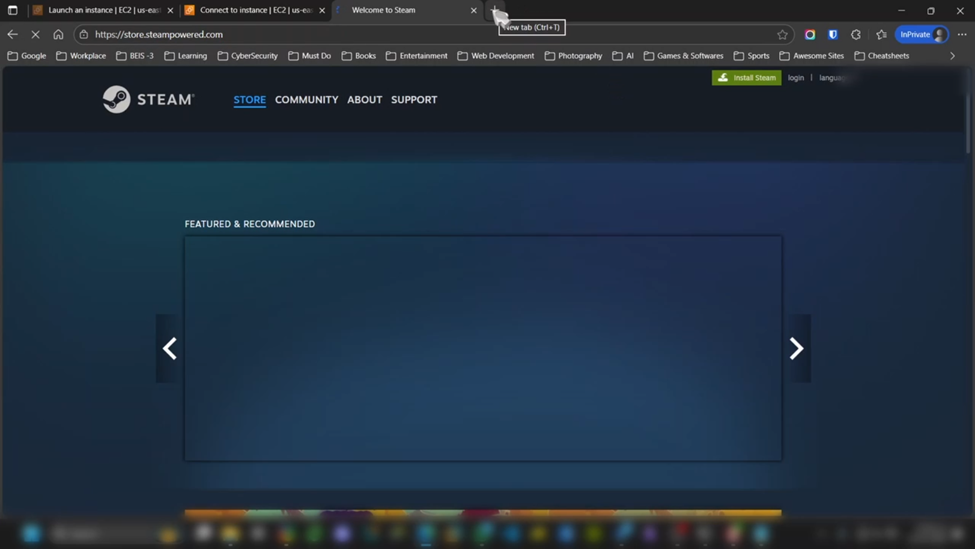Add this page to favorites
The height and width of the screenshot is (549, 975).
pyautogui.click(x=783, y=34)
